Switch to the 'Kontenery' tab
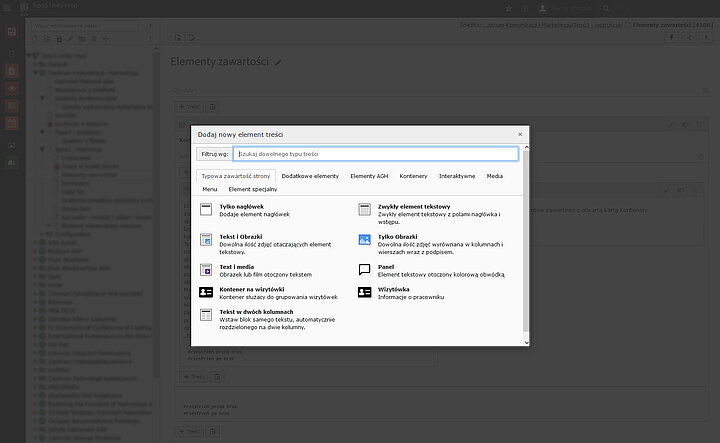 click(x=413, y=176)
